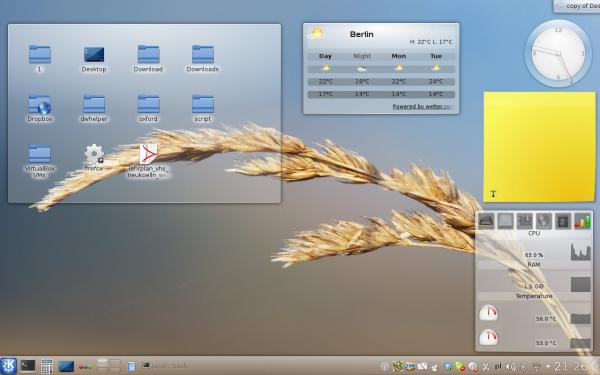Click the virtual desktop pager
600x375 pixels.
(x=109, y=366)
